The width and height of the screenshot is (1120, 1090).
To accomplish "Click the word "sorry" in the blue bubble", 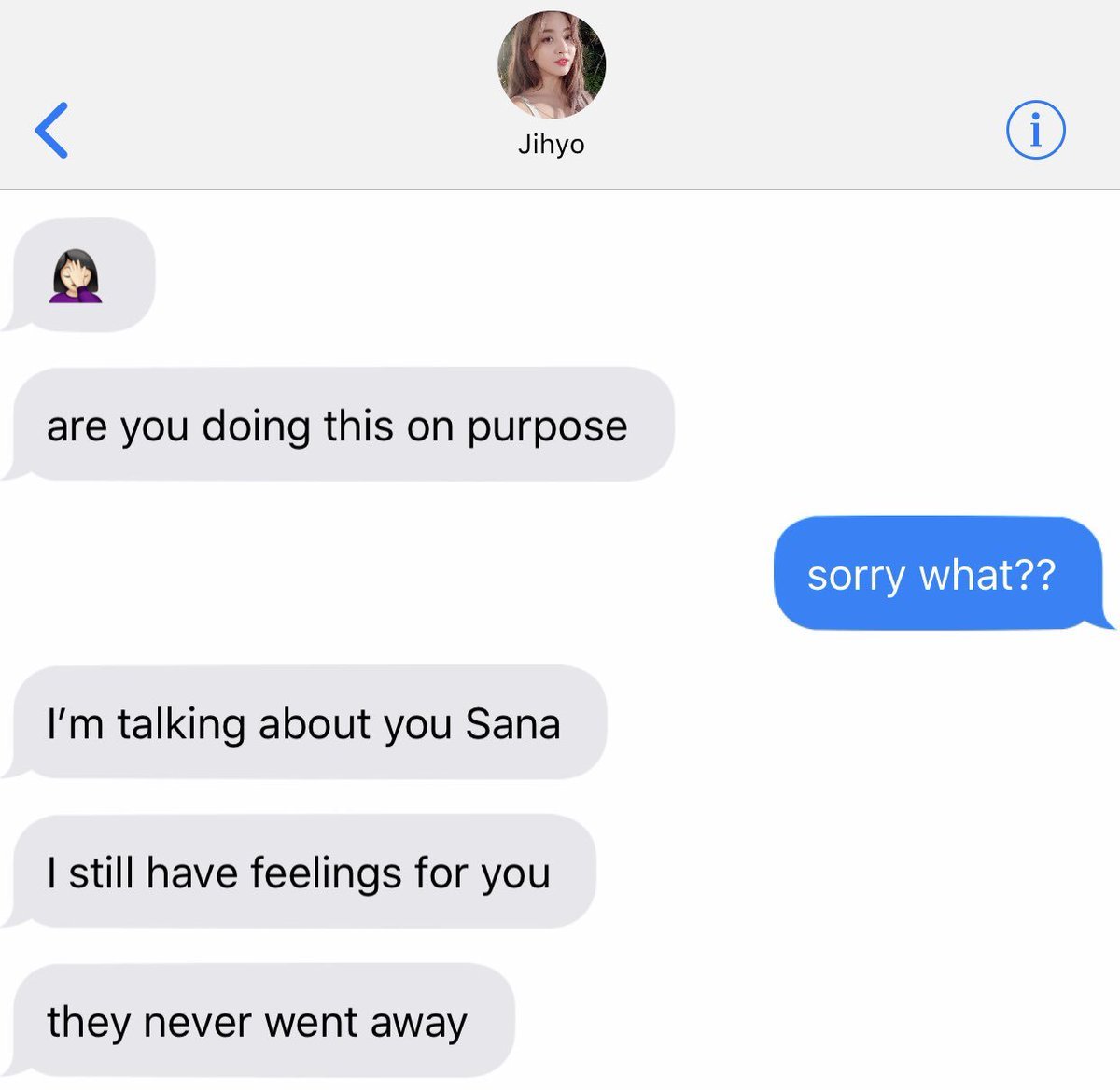I will click(x=856, y=578).
